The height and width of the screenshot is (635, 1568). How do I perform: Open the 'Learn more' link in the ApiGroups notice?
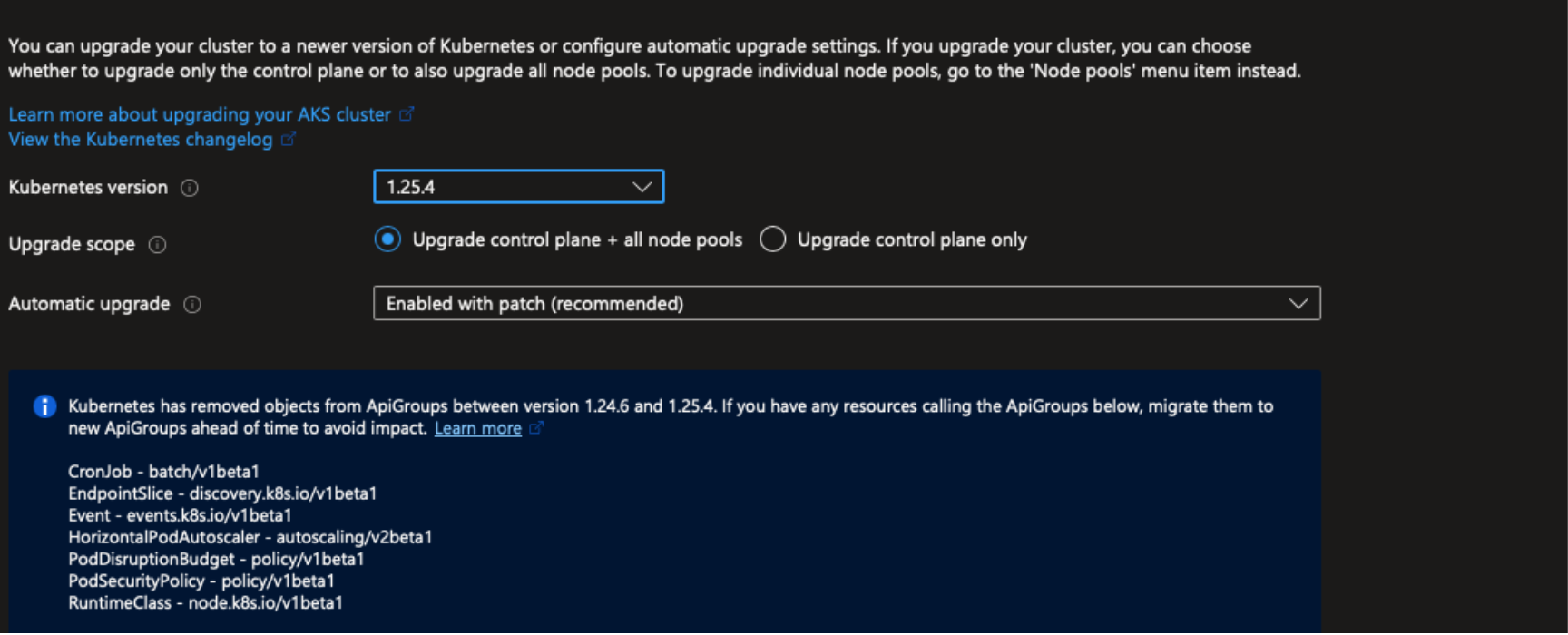point(477,429)
